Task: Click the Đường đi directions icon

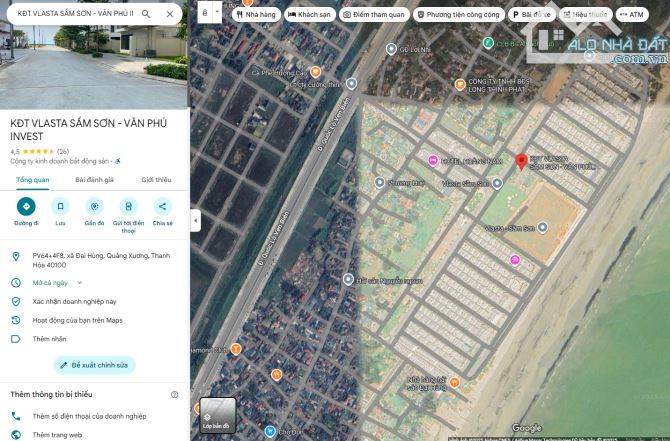Action: tap(26, 207)
